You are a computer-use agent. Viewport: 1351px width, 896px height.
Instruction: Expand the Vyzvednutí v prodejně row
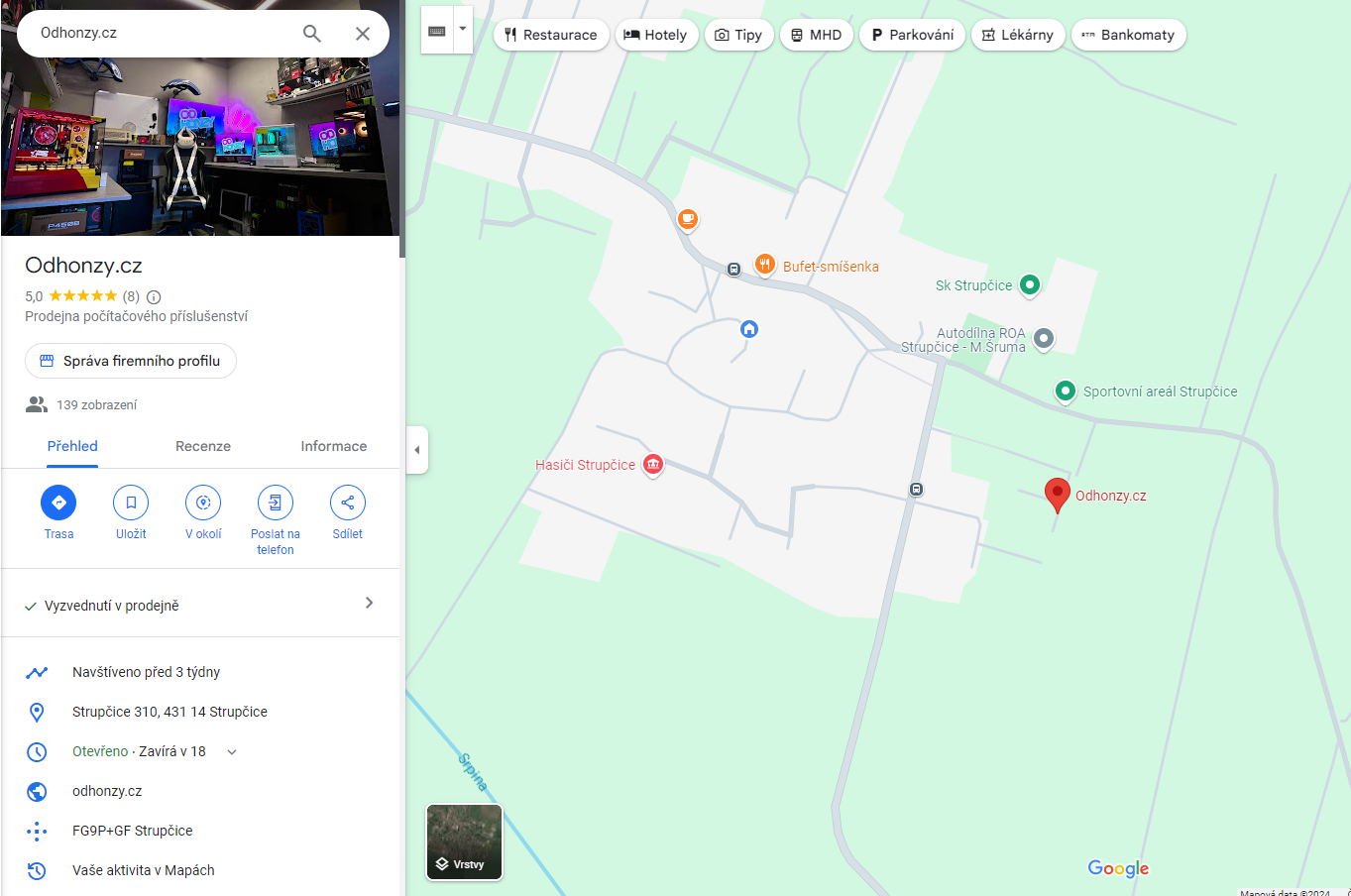[200, 605]
